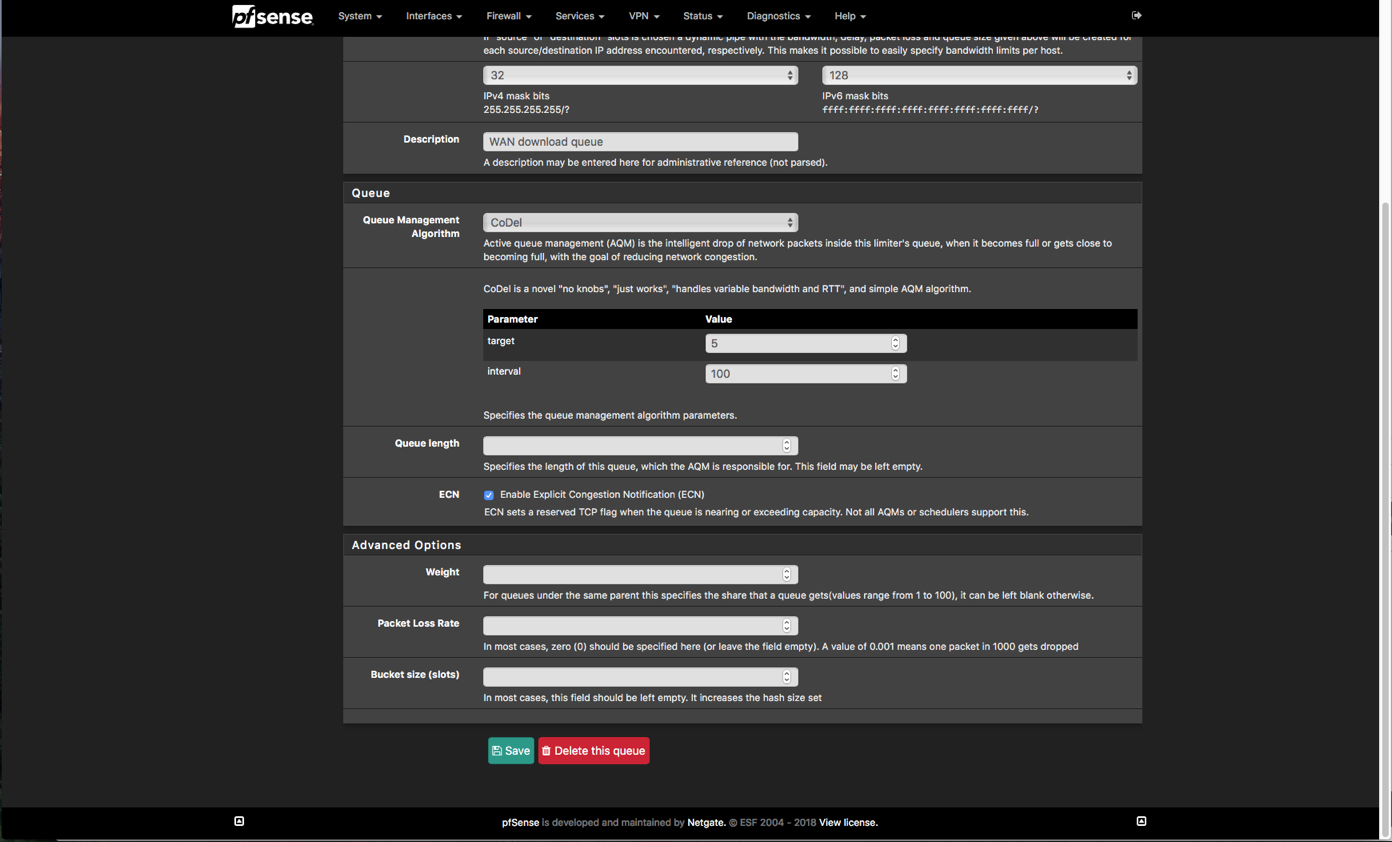Image resolution: width=1392 pixels, height=842 pixels.
Task: Open the Interfaces menu
Action: (433, 16)
